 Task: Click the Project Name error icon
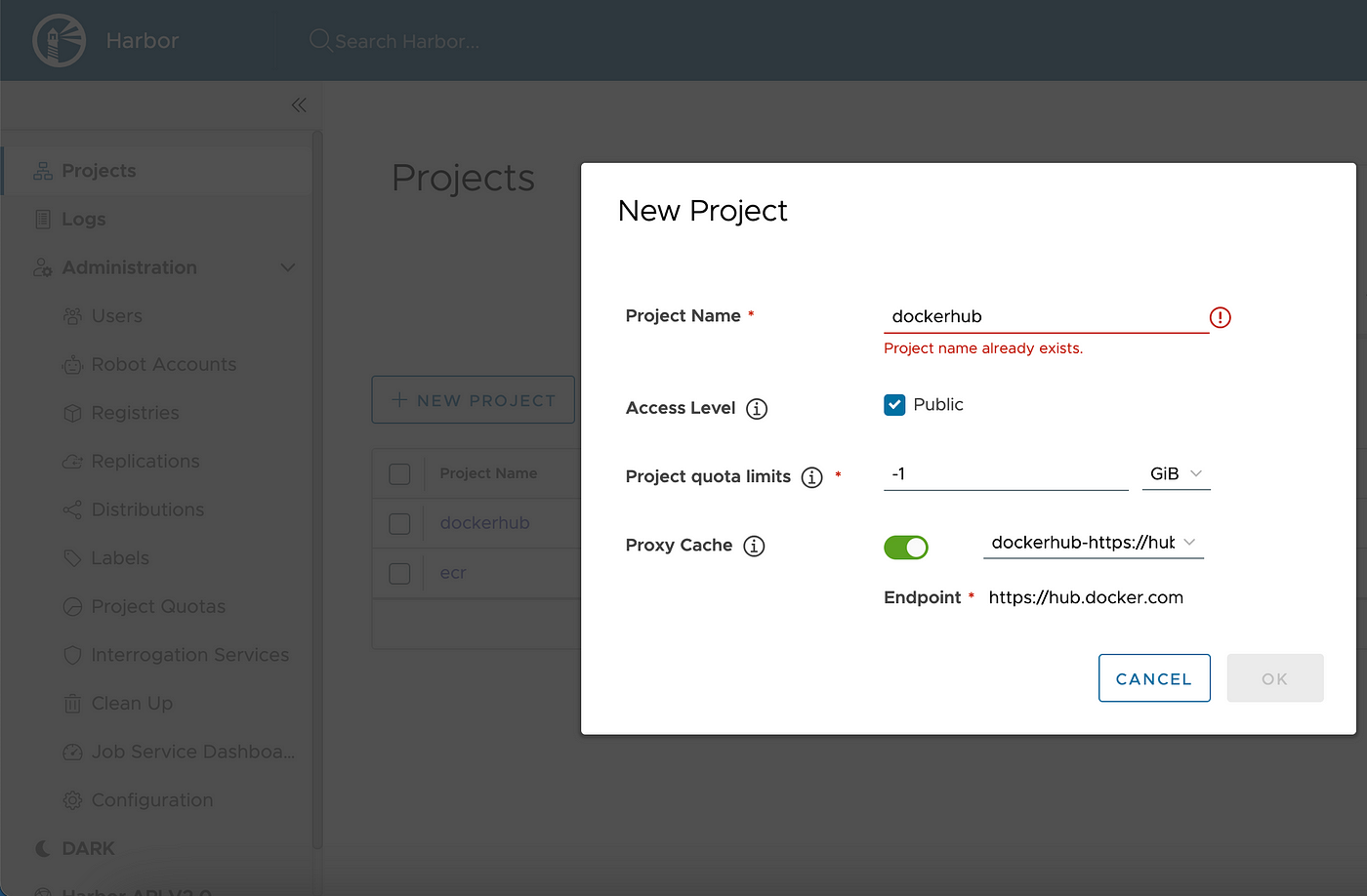pyautogui.click(x=1221, y=317)
